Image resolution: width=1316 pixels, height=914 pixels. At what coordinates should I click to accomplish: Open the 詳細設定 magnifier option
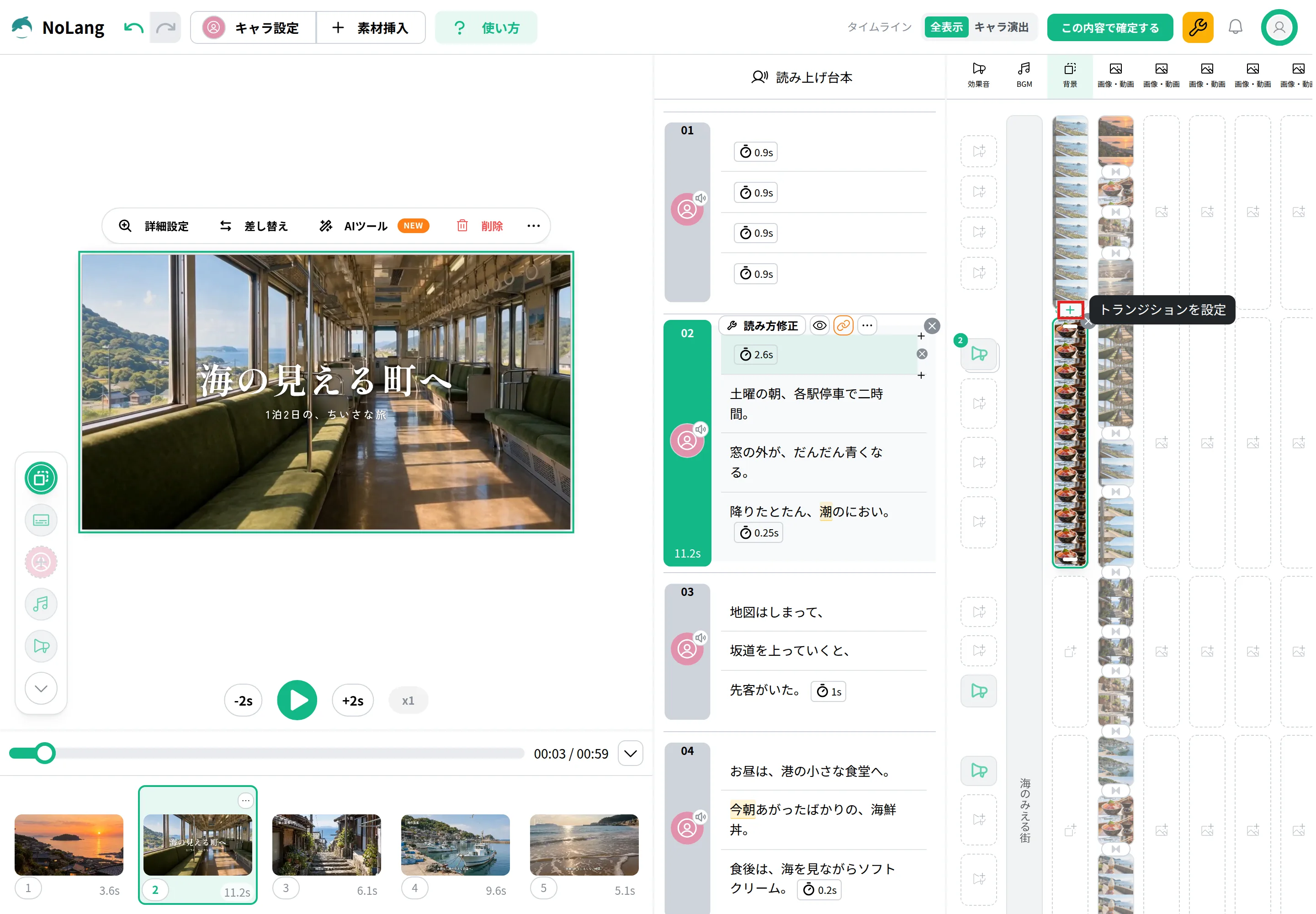(x=154, y=226)
